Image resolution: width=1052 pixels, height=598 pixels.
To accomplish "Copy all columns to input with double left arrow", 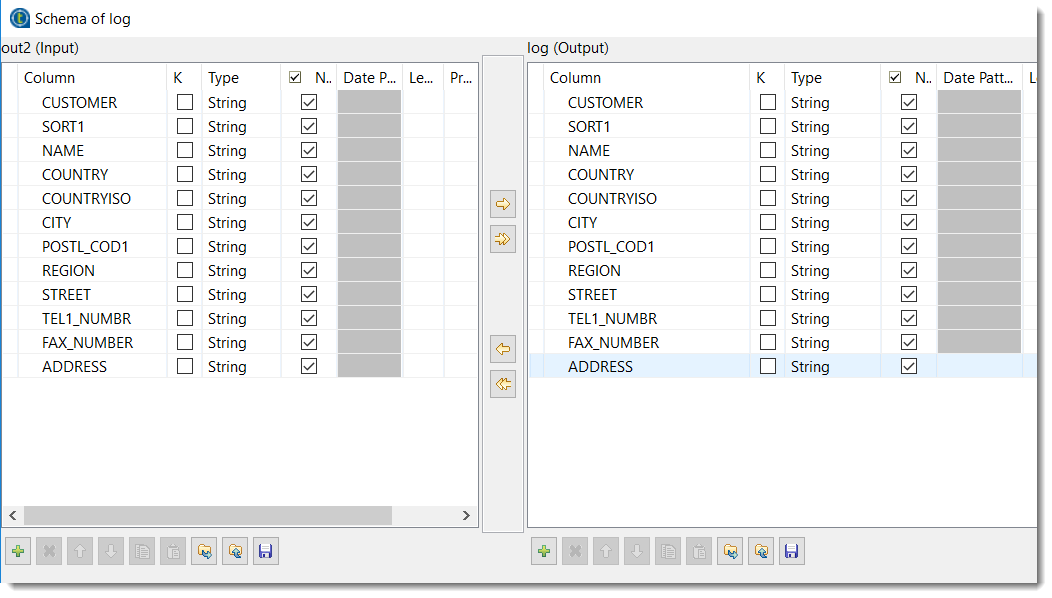I will [x=503, y=384].
